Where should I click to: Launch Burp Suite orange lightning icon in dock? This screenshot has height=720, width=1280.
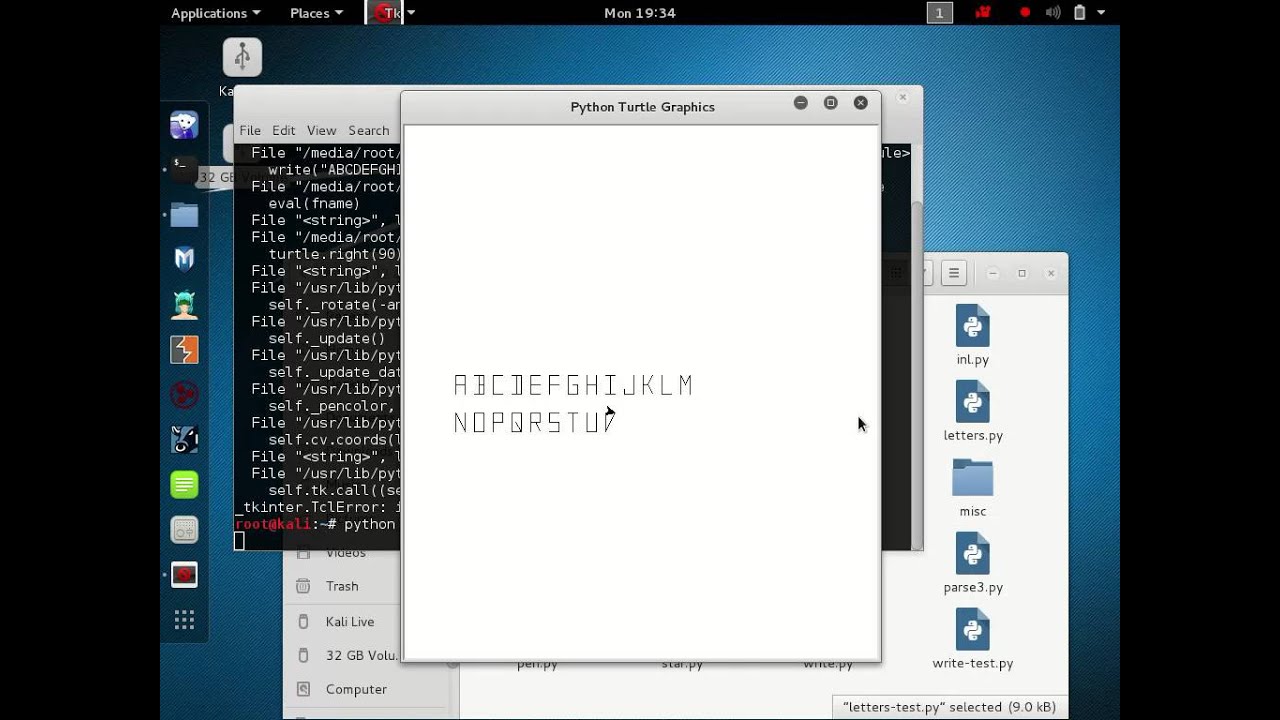tap(184, 350)
